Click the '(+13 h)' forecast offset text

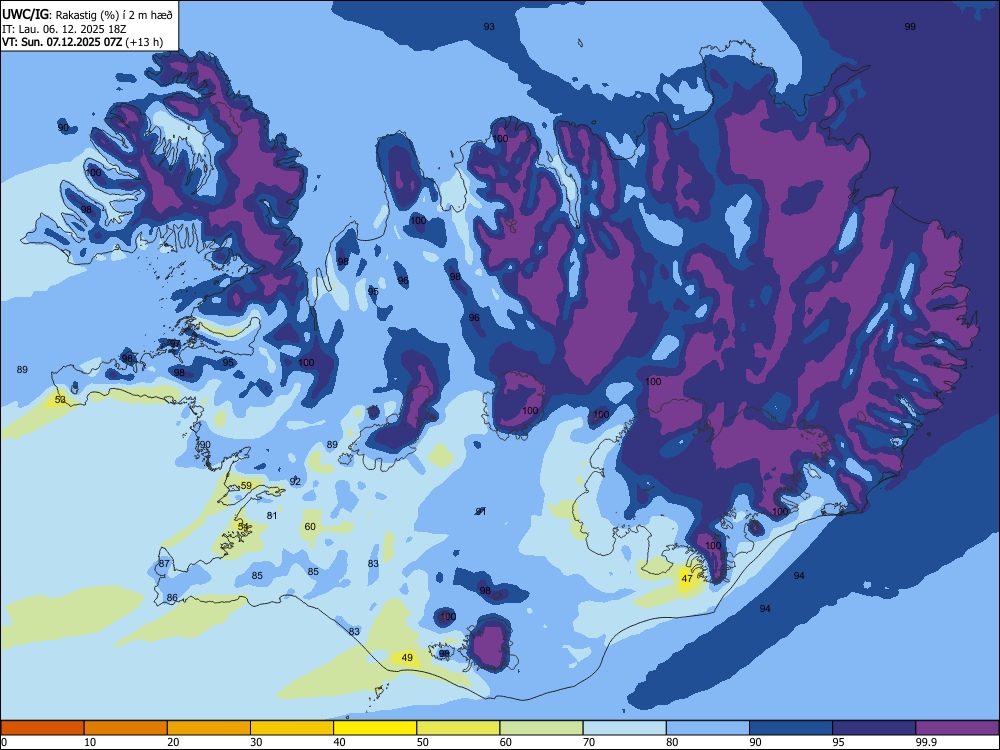tap(144, 43)
